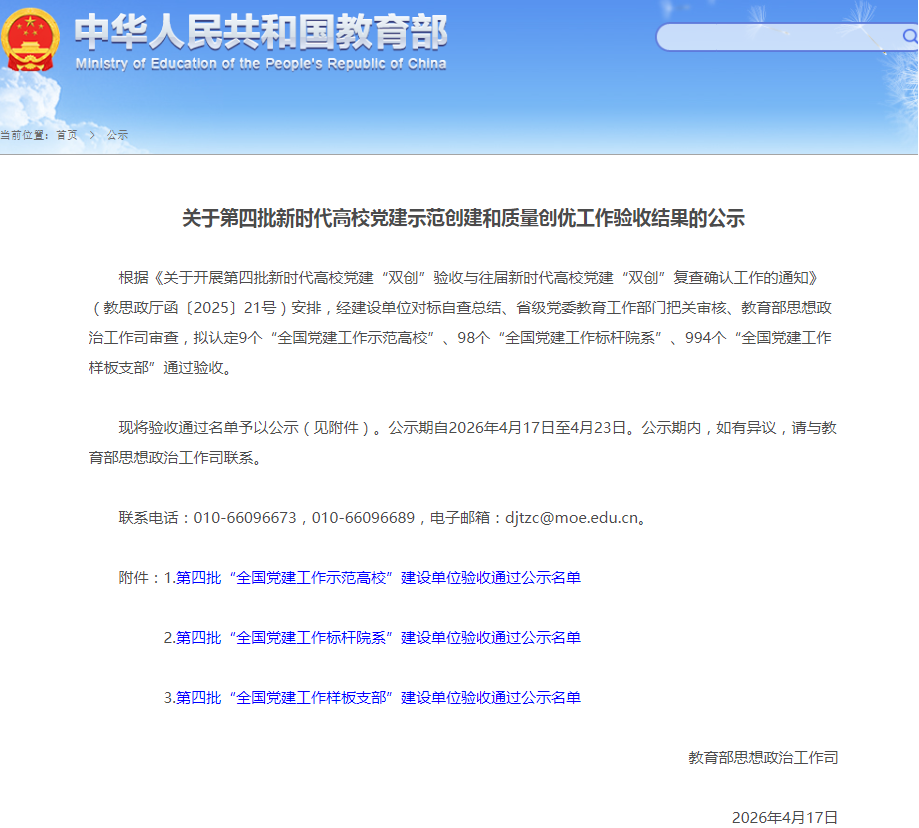Click the article headline 关于第四批新时代高校党建
This screenshot has width=919, height=828.
[463, 219]
